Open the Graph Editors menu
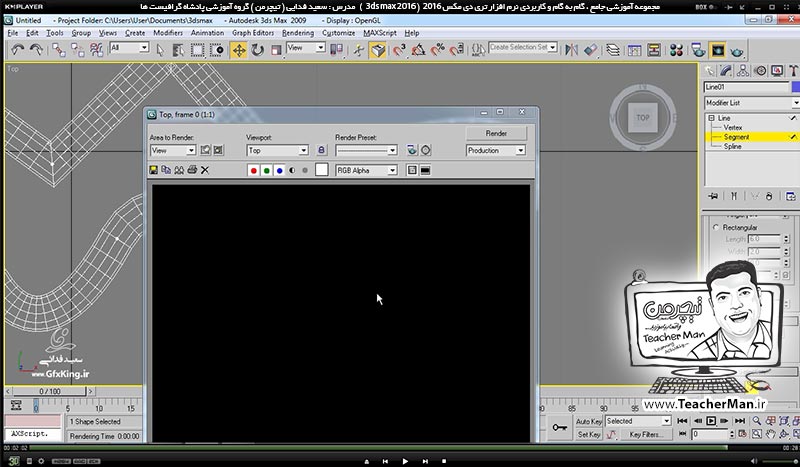Viewport: 800px width, 467px height. [253, 33]
